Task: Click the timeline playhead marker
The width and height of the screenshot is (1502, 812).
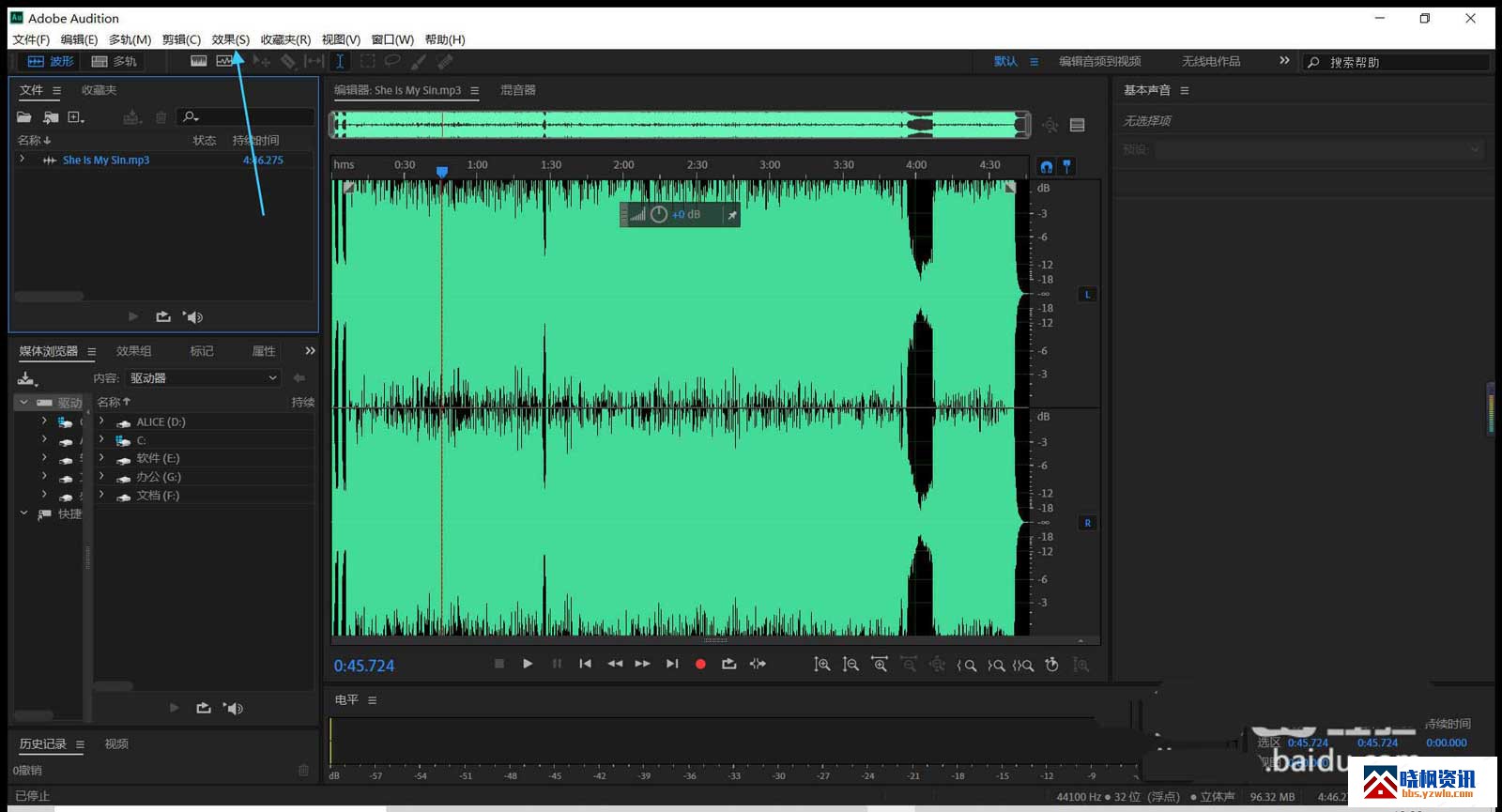Action: click(442, 172)
